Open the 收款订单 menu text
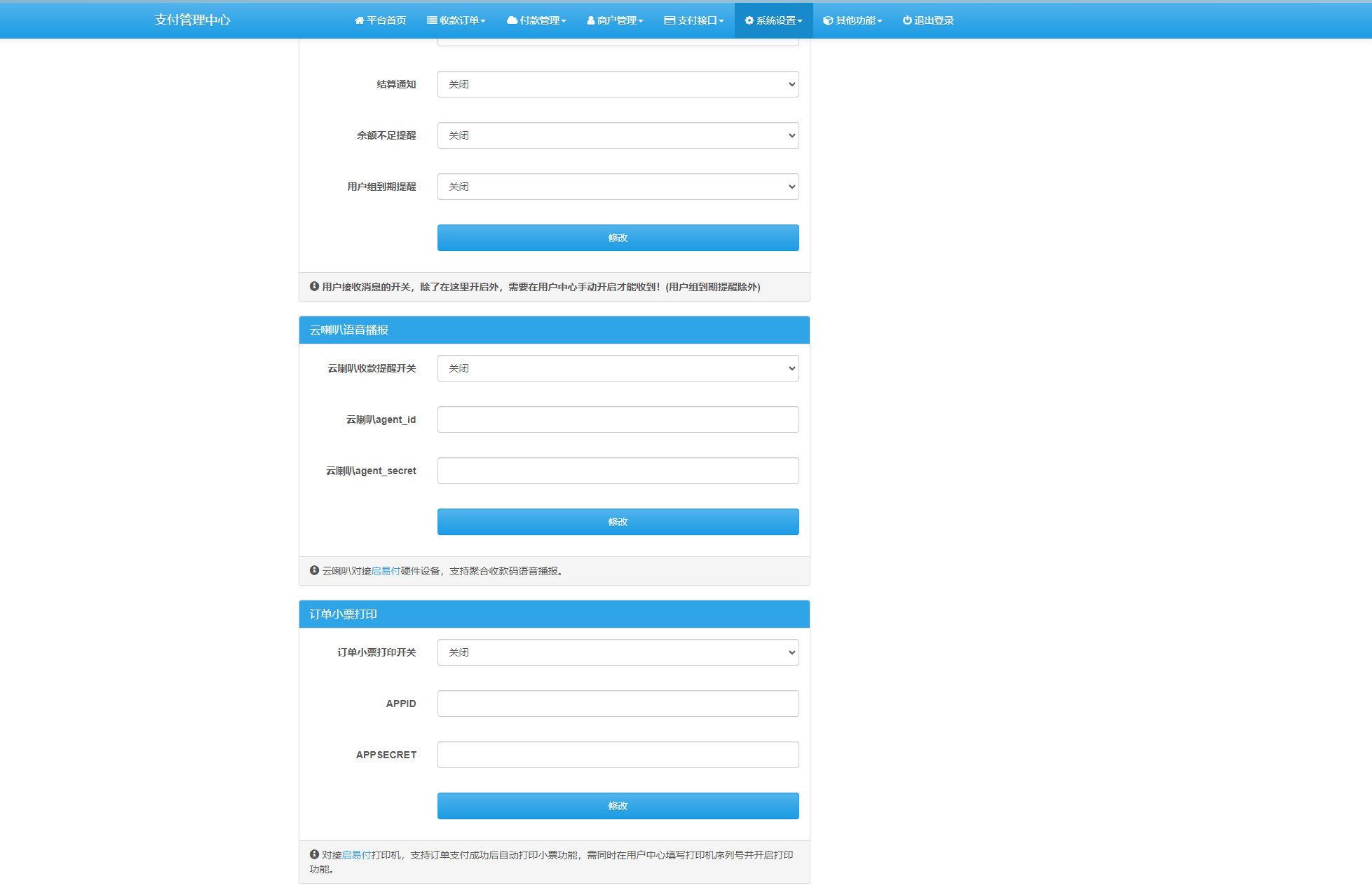This screenshot has width=1372, height=888. [459, 20]
